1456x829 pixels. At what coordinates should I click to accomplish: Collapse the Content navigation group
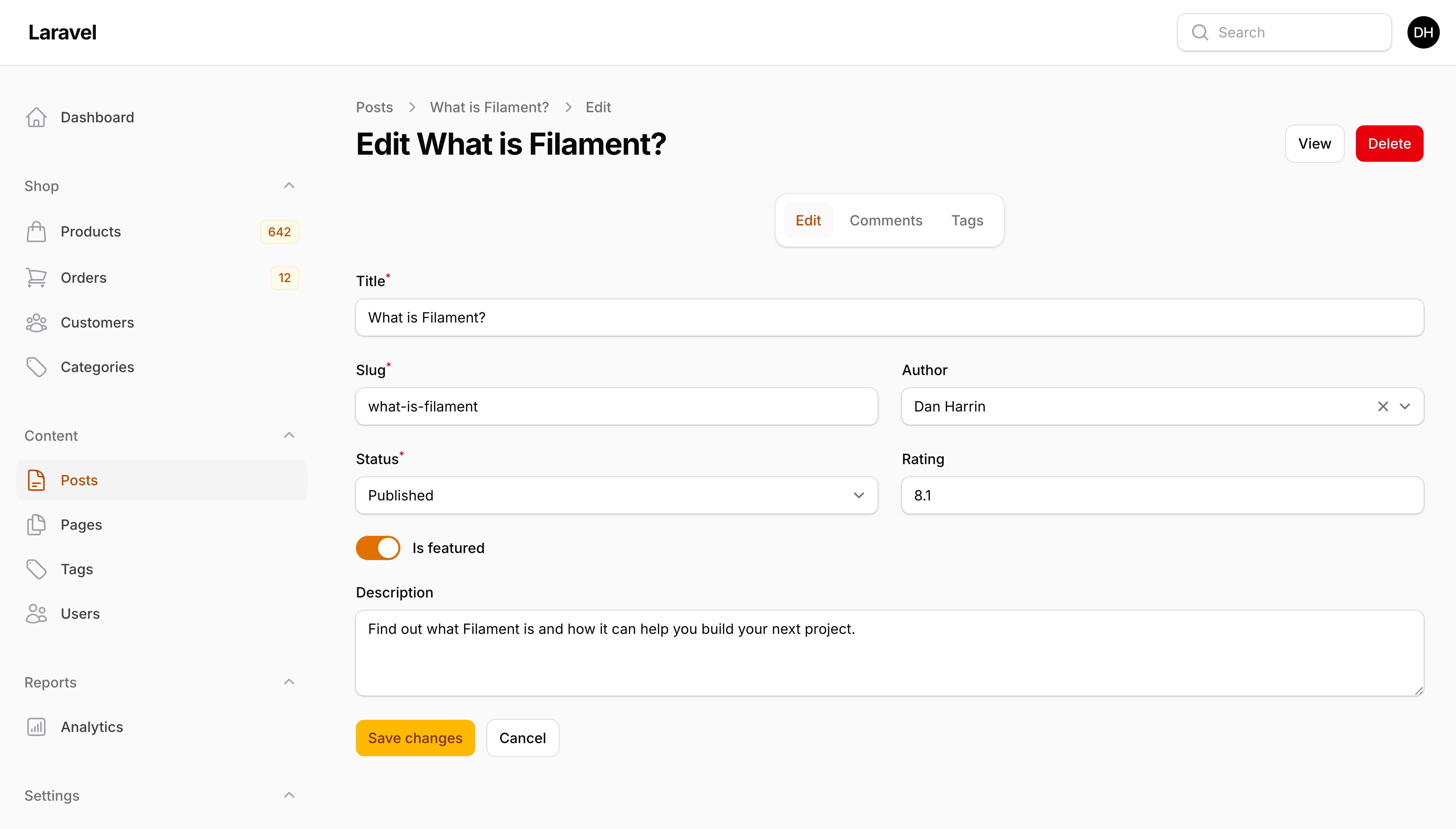289,436
